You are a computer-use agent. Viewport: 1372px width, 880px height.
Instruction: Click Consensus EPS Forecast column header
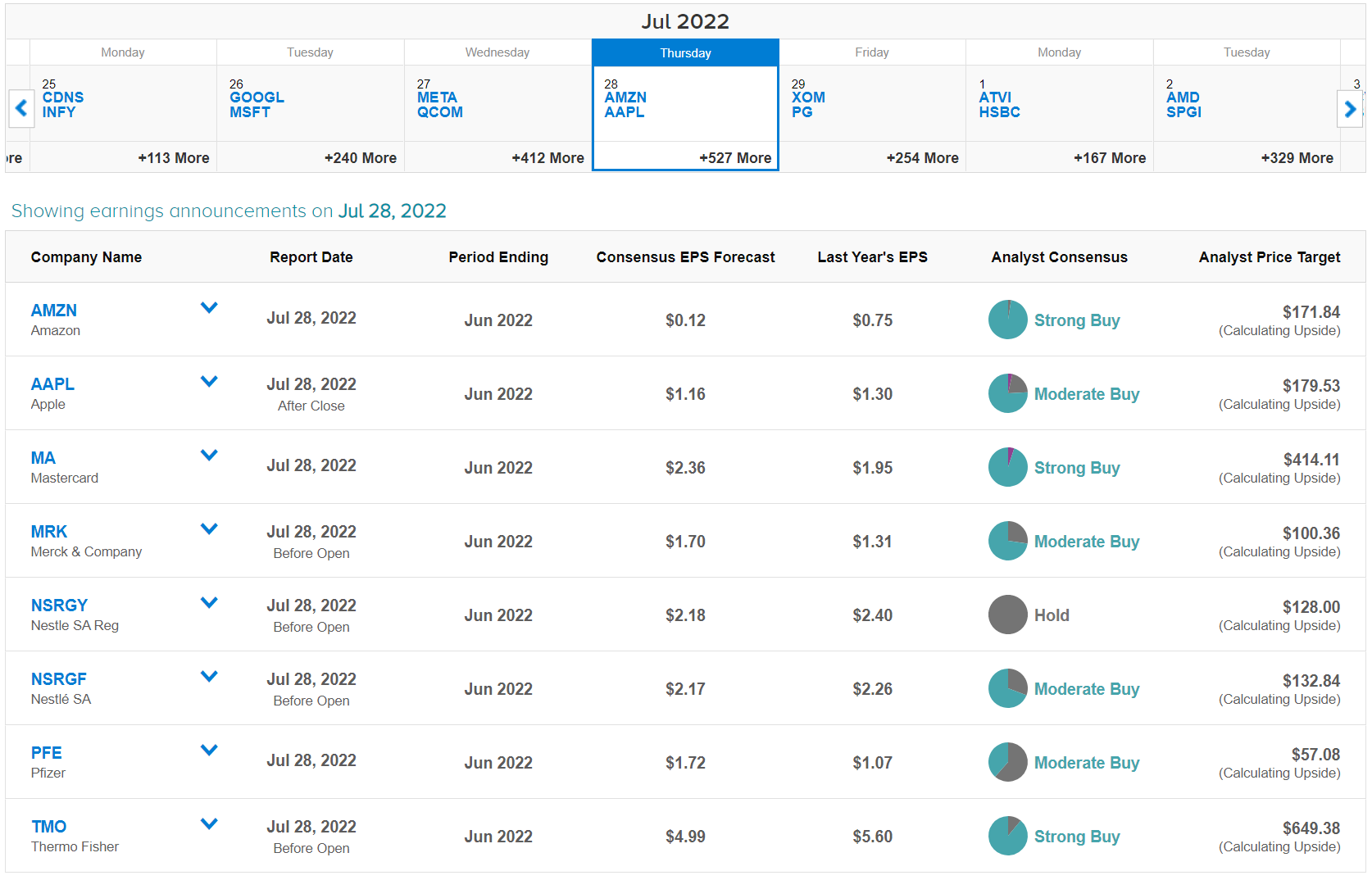click(685, 257)
